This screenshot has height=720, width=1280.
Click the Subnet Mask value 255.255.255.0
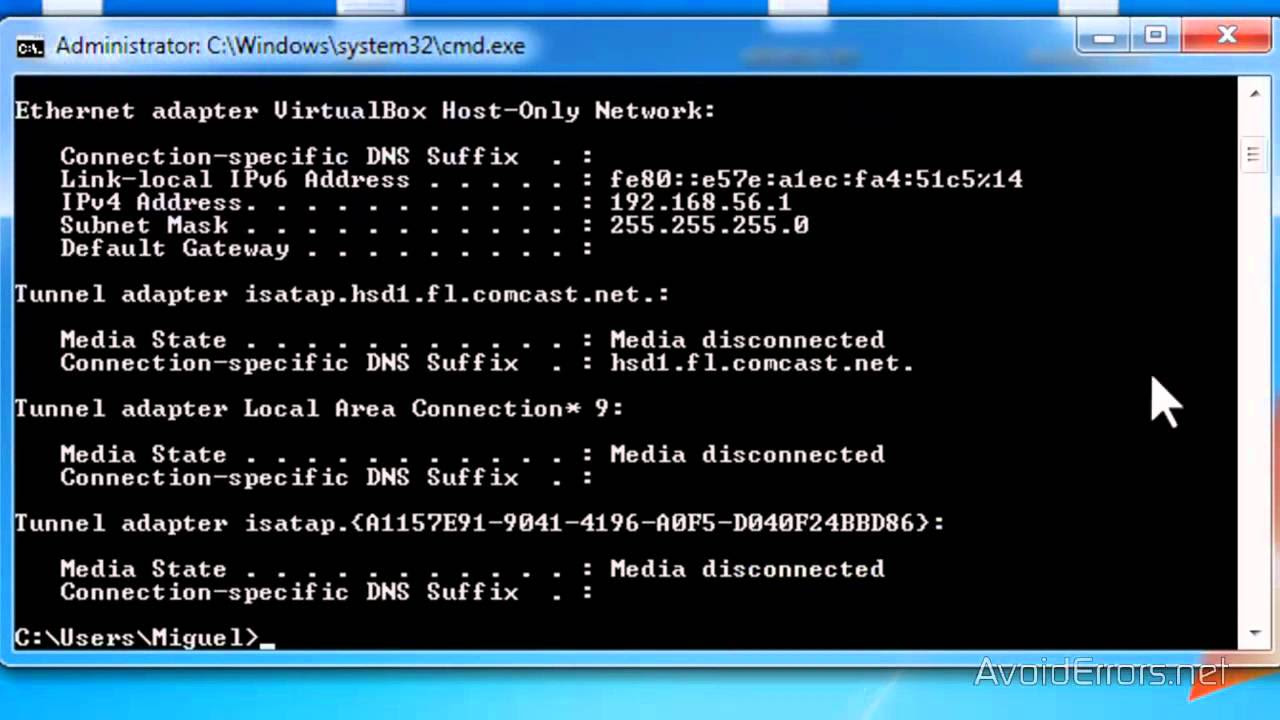click(x=709, y=225)
